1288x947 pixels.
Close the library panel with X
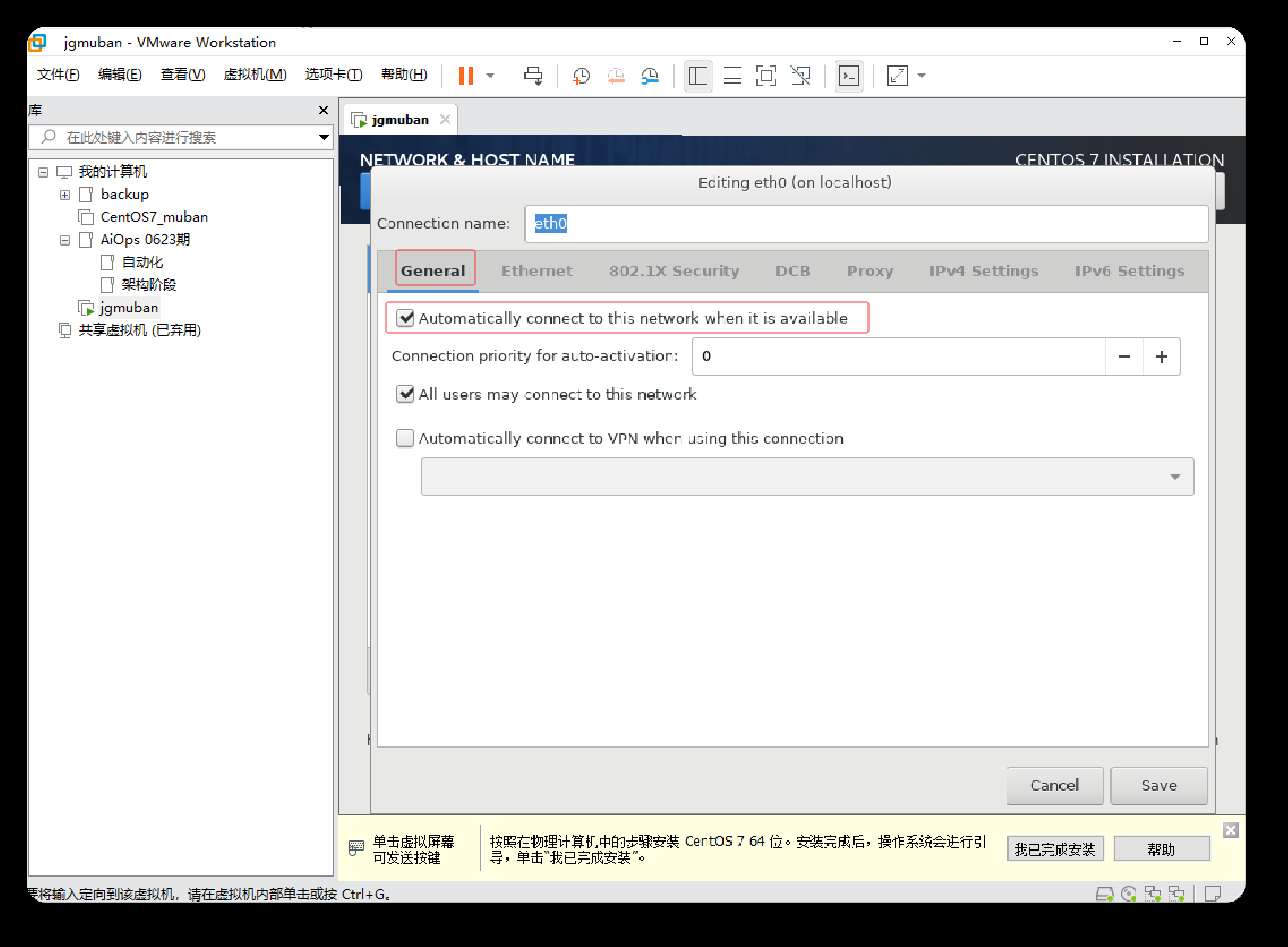coord(323,110)
